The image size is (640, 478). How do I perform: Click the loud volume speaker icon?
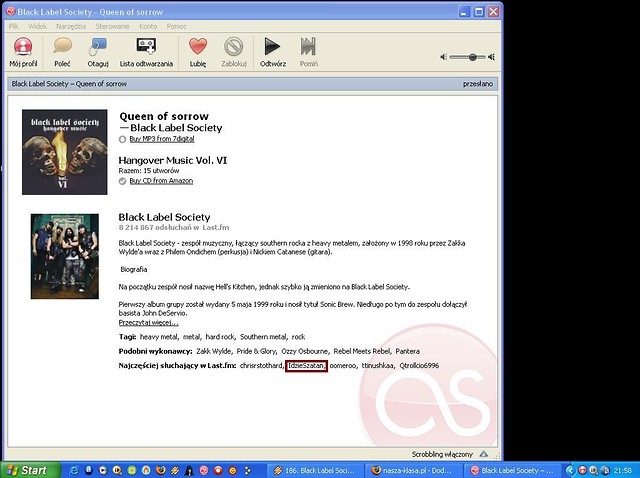point(491,57)
